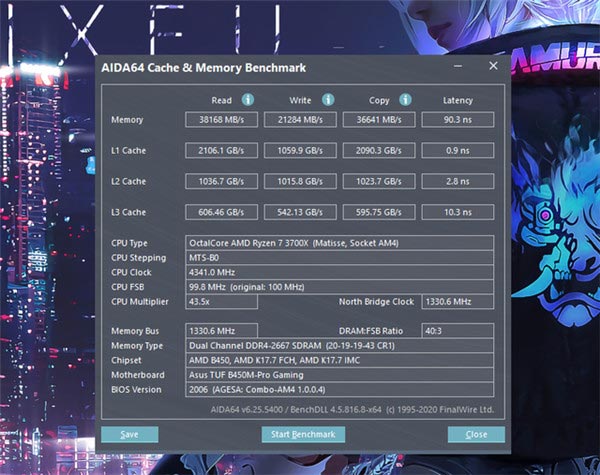Click the window title AIDA64 Cache & Memory Benchmark
This screenshot has width=600, height=475.
click(x=204, y=68)
